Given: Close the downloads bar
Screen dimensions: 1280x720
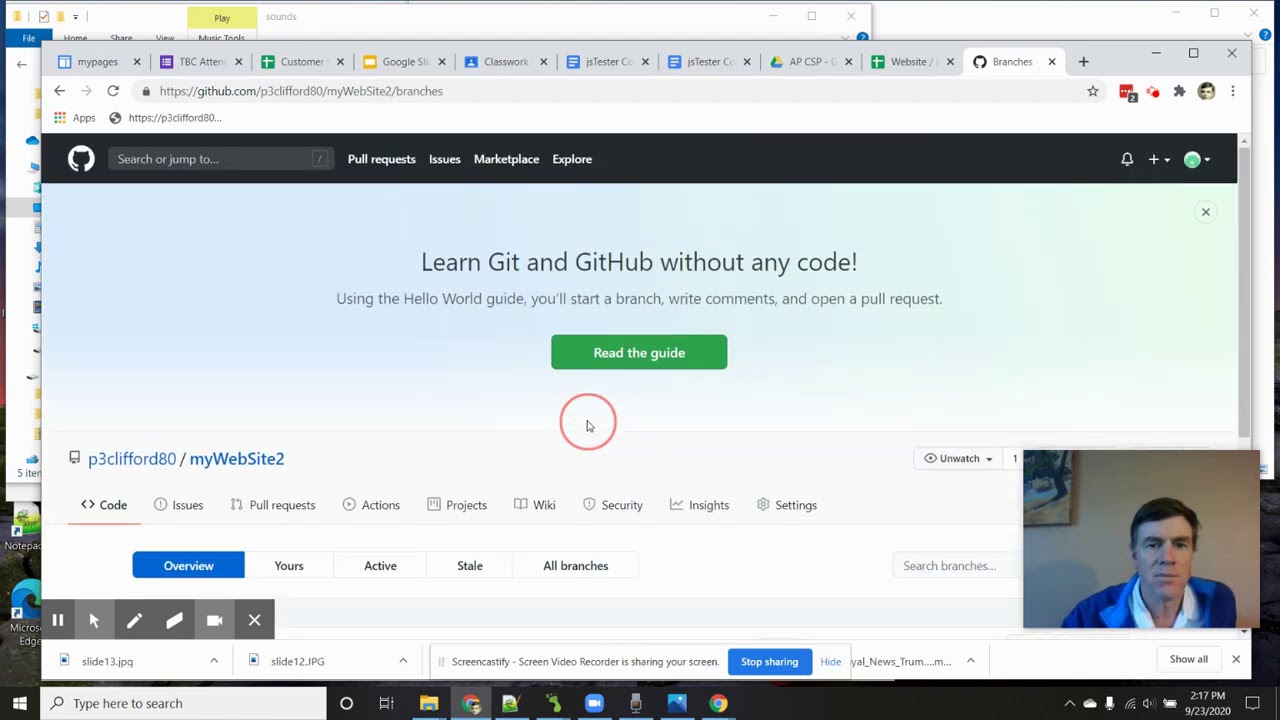Looking at the screenshot, I should click(1236, 660).
